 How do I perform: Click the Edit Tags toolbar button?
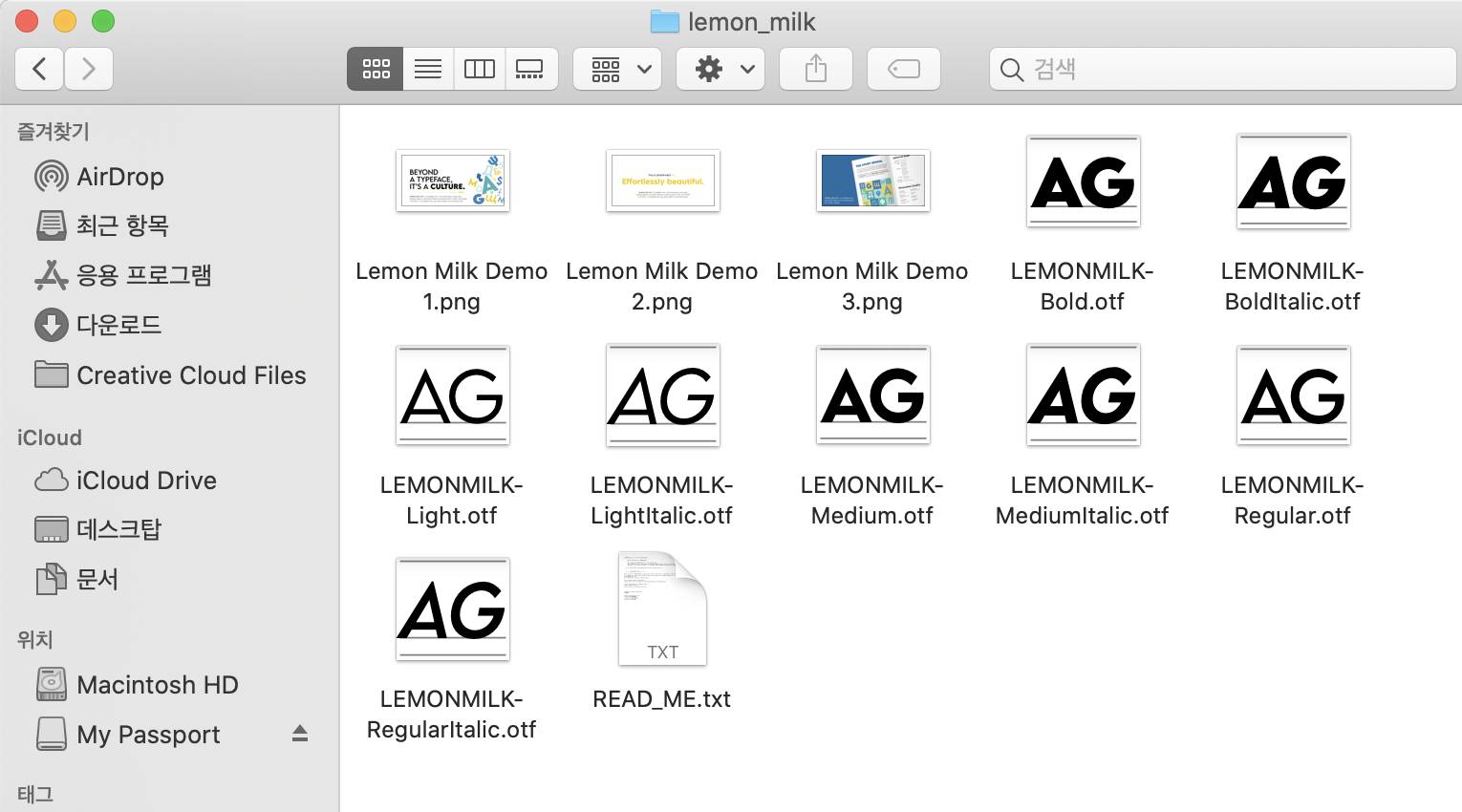pyautogui.click(x=904, y=69)
